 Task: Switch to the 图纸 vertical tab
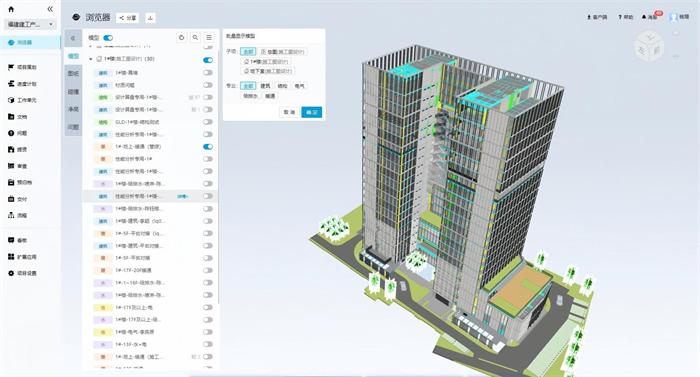click(73, 74)
